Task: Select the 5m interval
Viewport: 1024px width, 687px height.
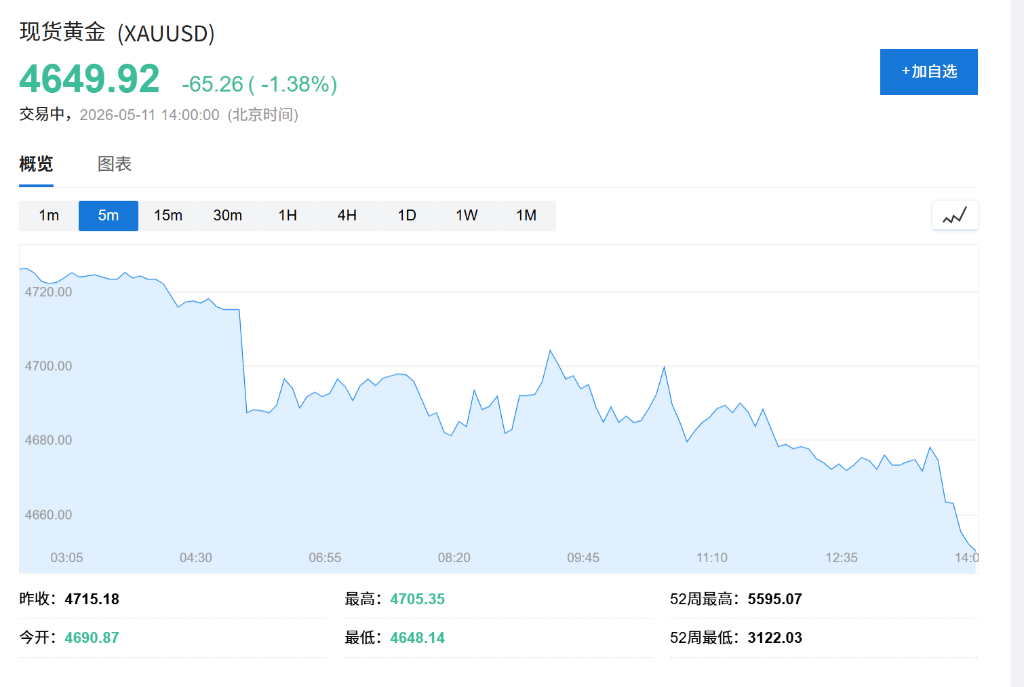Action: pos(108,216)
